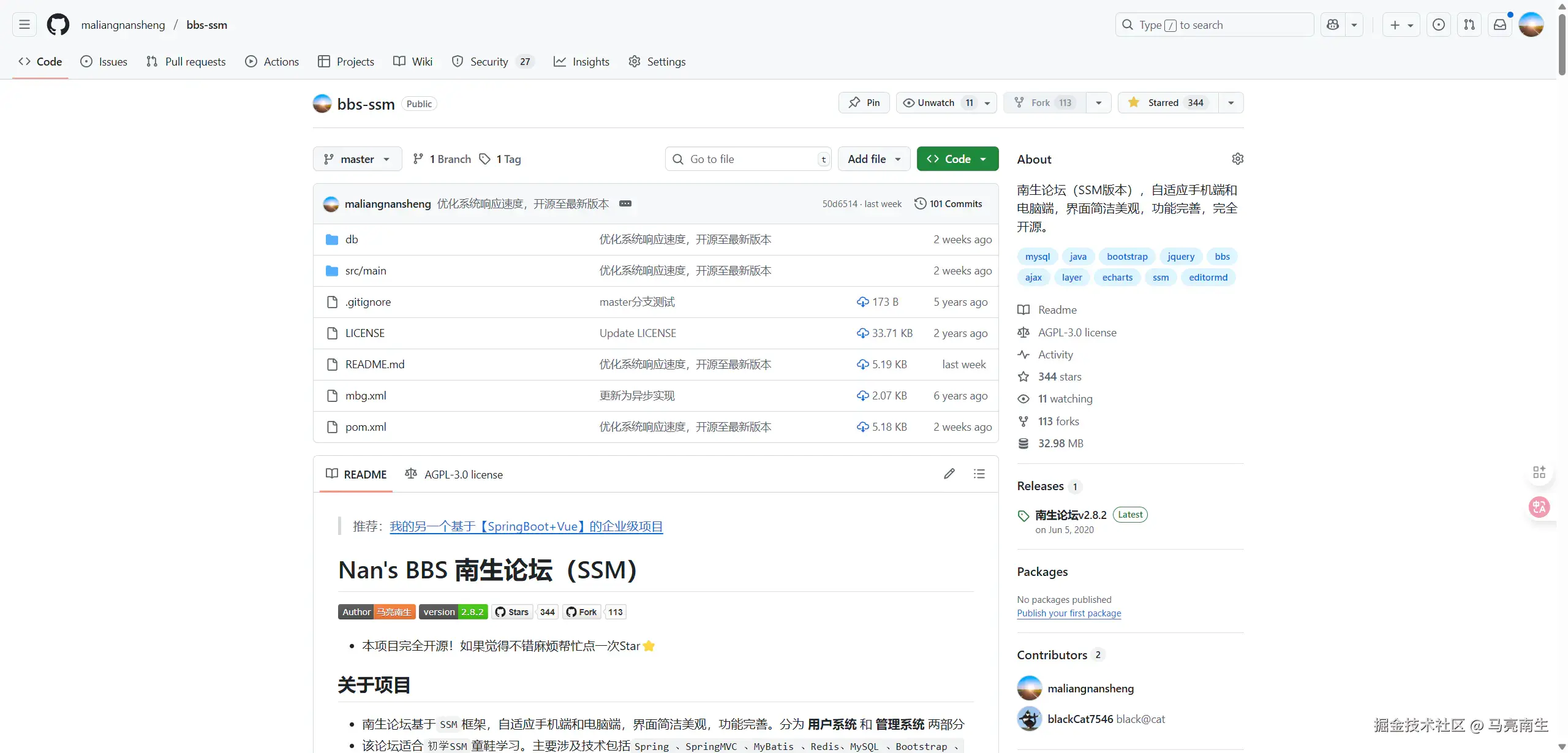Pin the repository
The width and height of the screenshot is (1568, 753).
click(x=864, y=102)
